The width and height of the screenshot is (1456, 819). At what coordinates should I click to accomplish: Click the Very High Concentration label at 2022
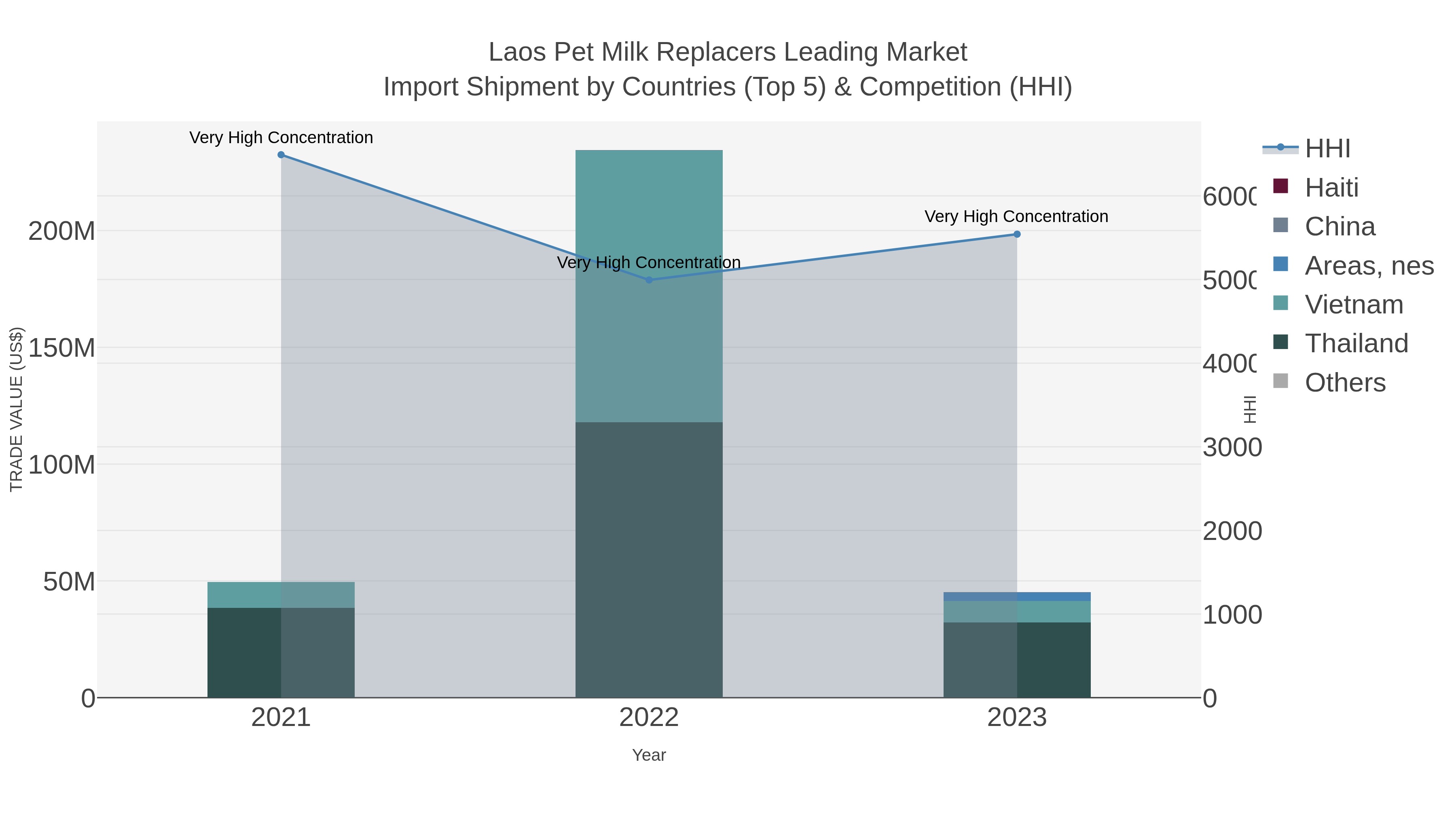pos(649,262)
